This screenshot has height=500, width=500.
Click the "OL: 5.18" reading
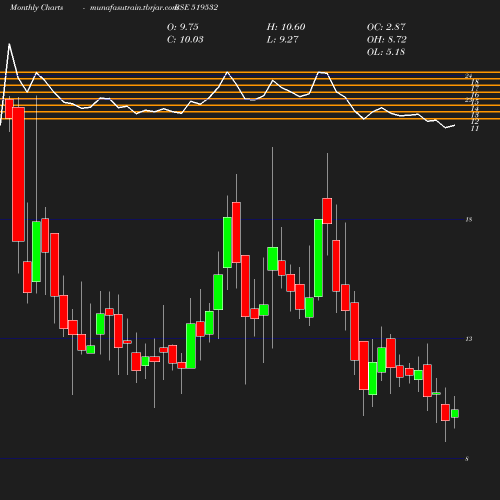click(386, 52)
